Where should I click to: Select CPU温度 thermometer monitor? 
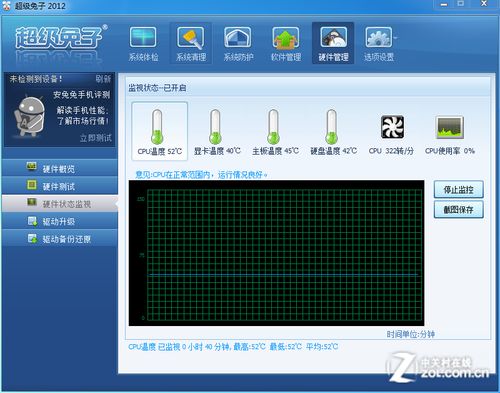[x=160, y=131]
